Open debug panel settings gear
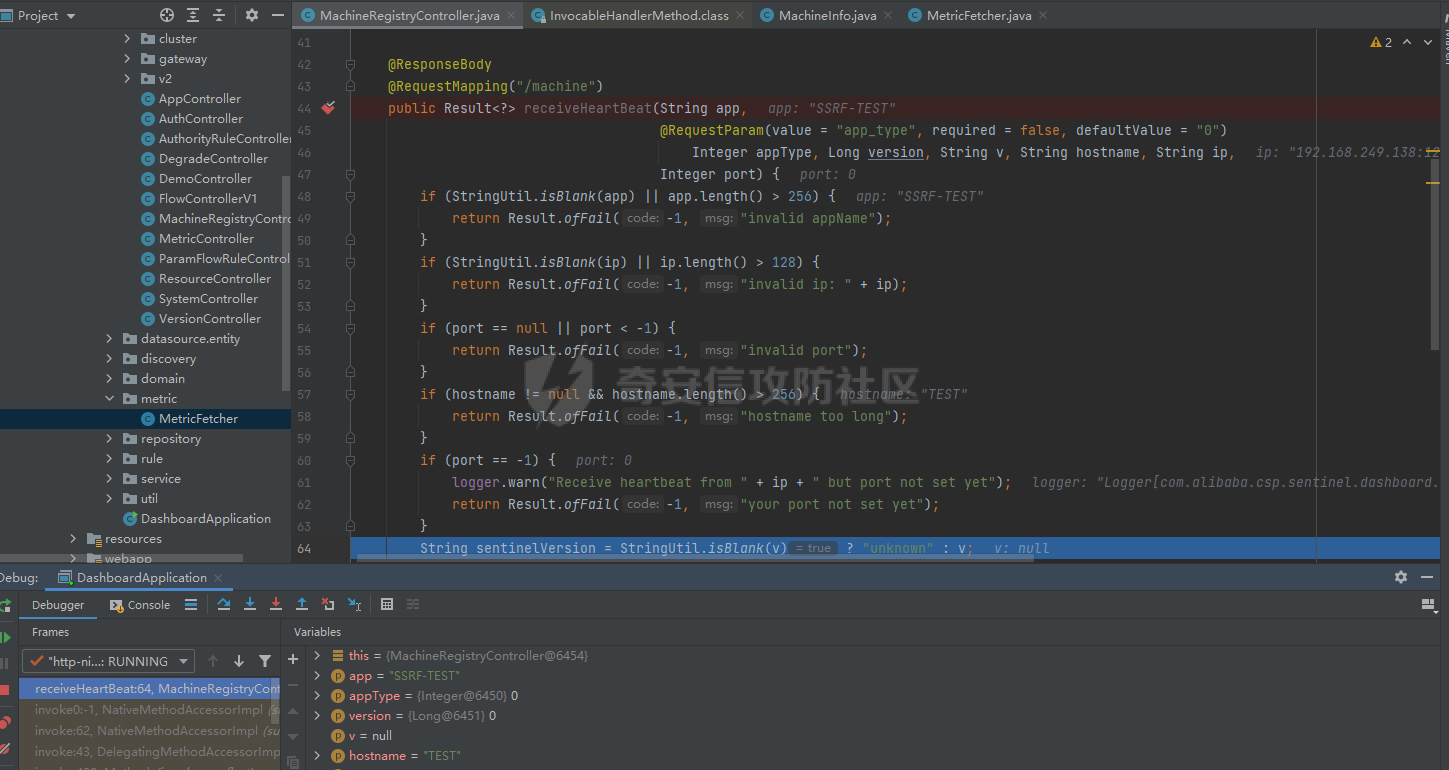This screenshot has height=770, width=1449. coord(1401,577)
